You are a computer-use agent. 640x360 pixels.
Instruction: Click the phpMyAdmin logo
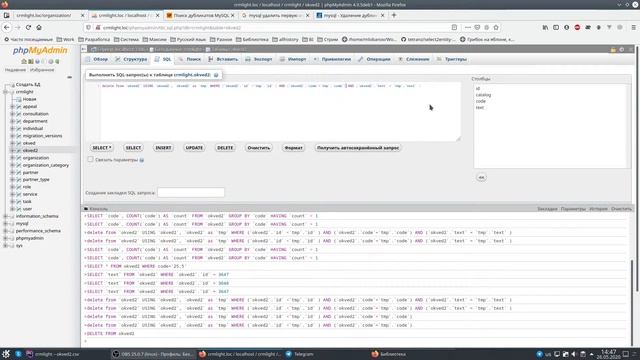point(40,51)
